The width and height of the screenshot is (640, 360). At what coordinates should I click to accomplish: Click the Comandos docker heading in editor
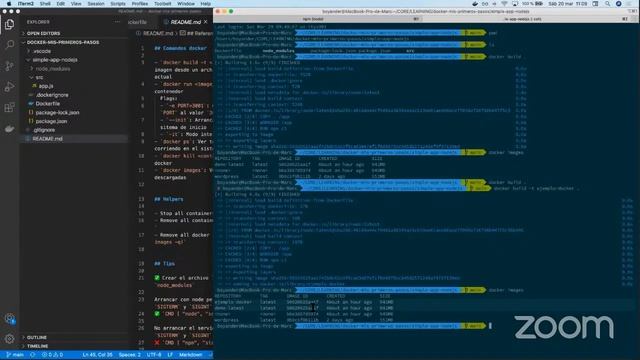coord(181,48)
